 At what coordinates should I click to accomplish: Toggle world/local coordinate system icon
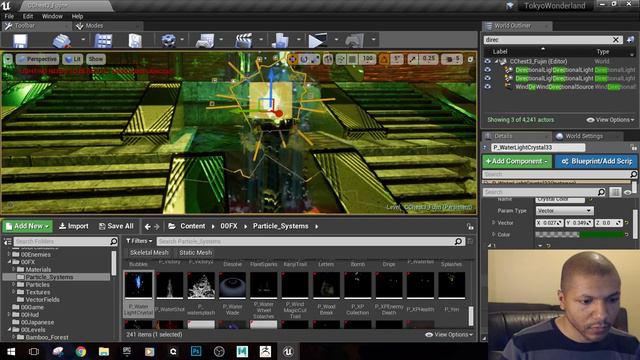[328, 60]
